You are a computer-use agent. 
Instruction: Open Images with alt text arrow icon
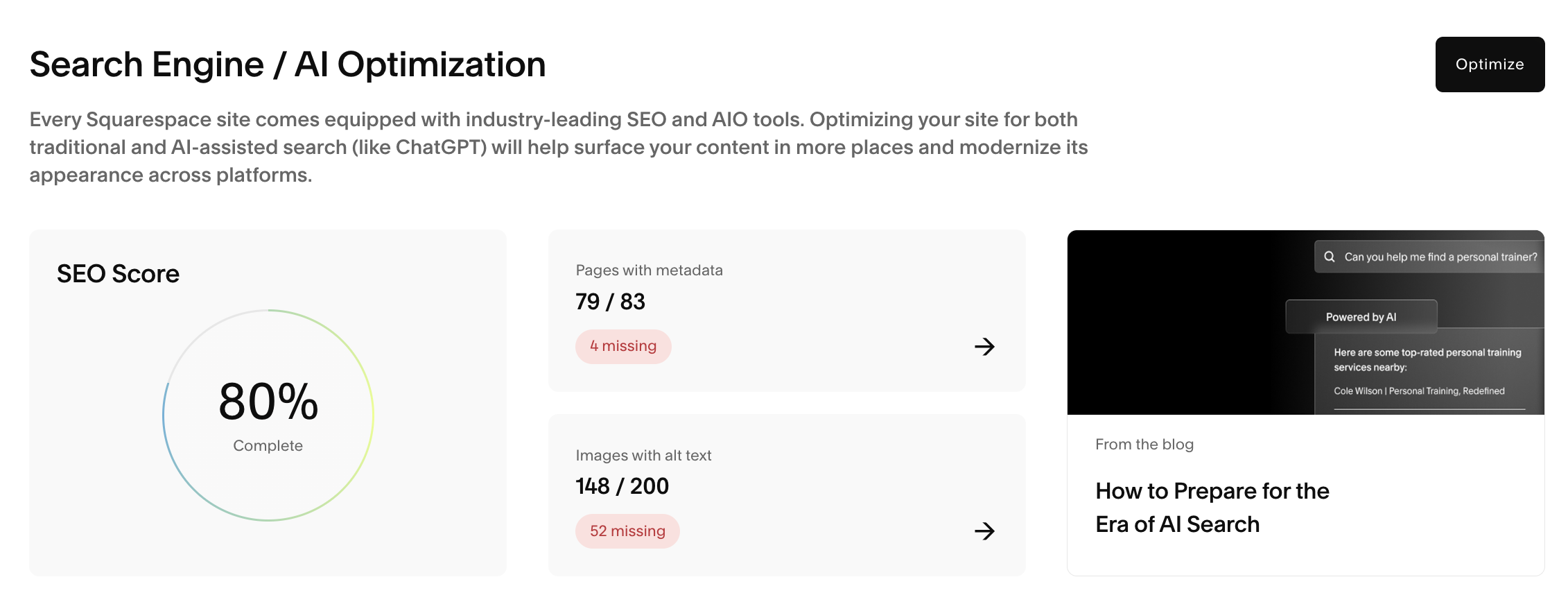pos(984,531)
